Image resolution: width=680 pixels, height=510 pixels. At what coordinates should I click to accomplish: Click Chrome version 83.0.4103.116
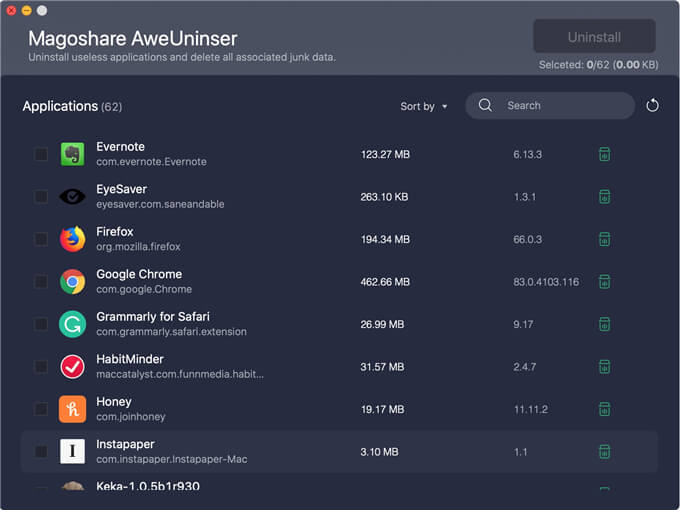pos(546,282)
